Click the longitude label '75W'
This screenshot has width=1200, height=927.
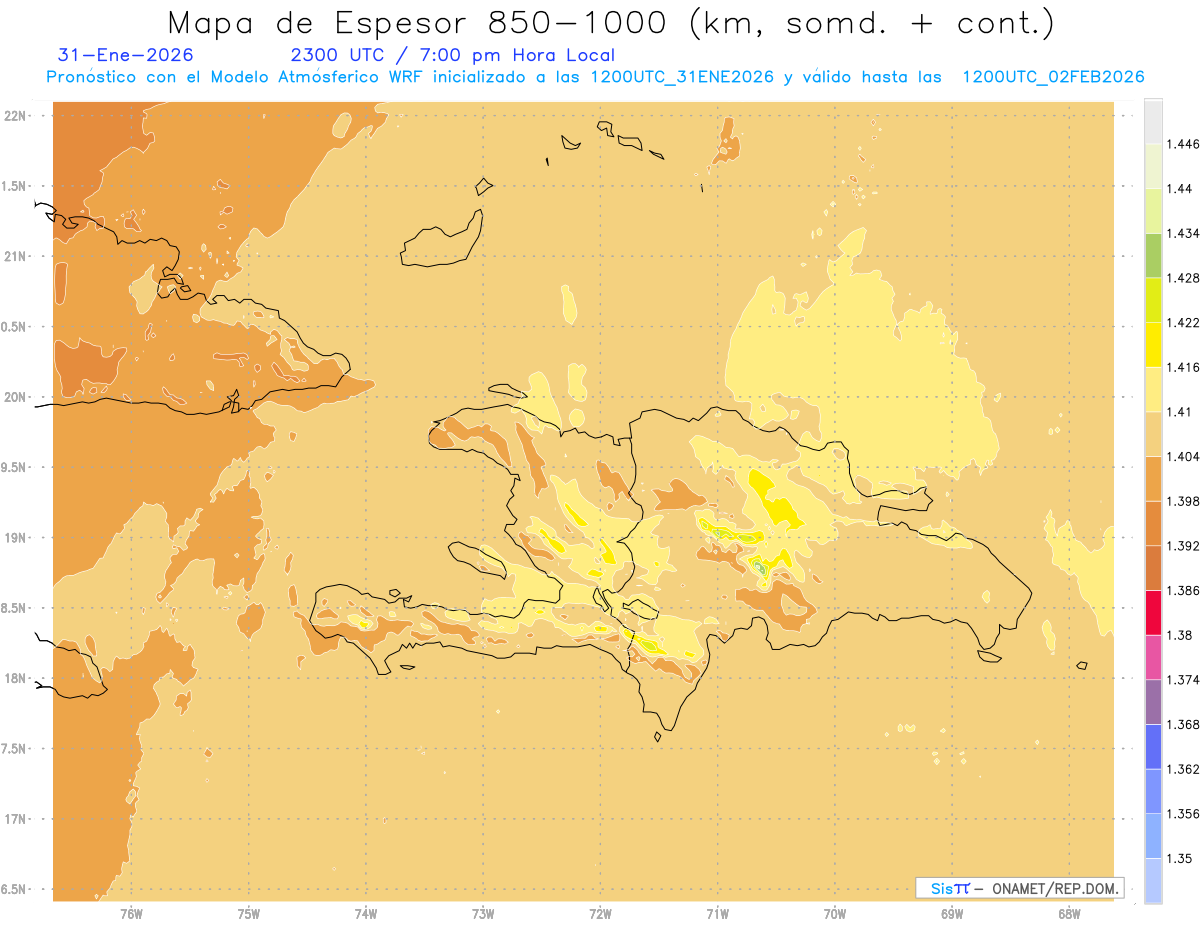[249, 914]
